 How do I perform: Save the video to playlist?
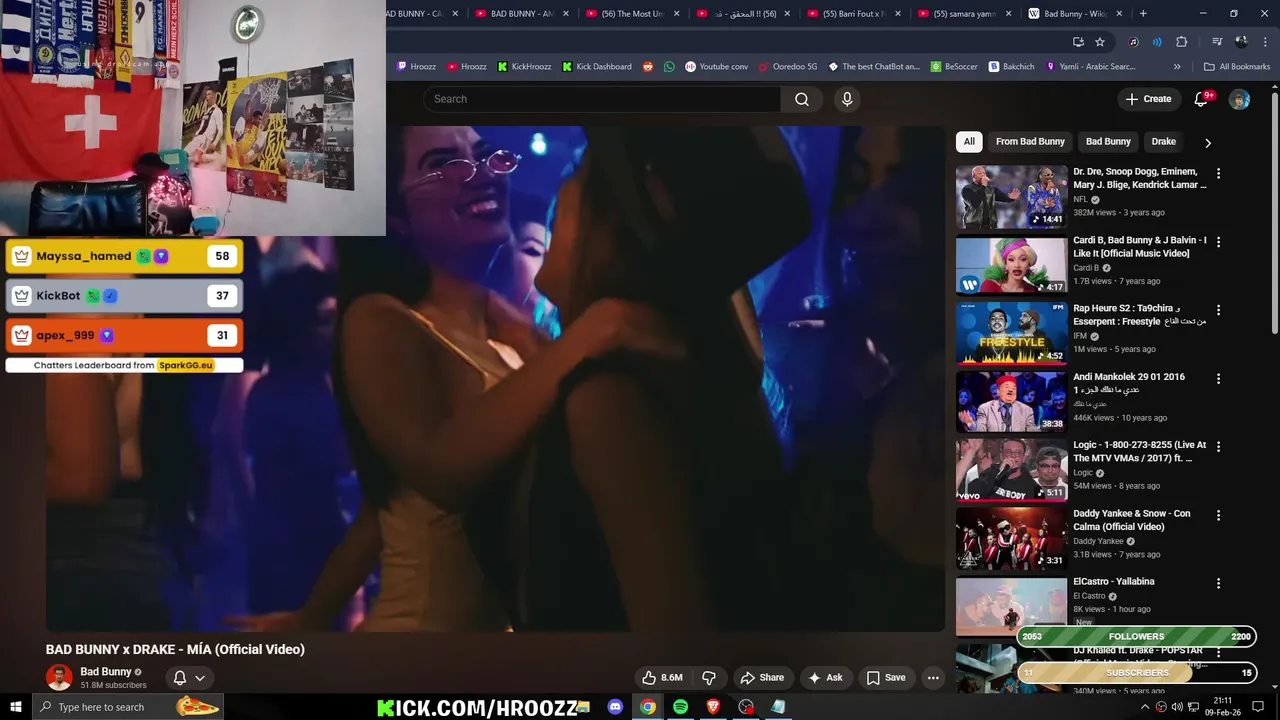pos(886,677)
